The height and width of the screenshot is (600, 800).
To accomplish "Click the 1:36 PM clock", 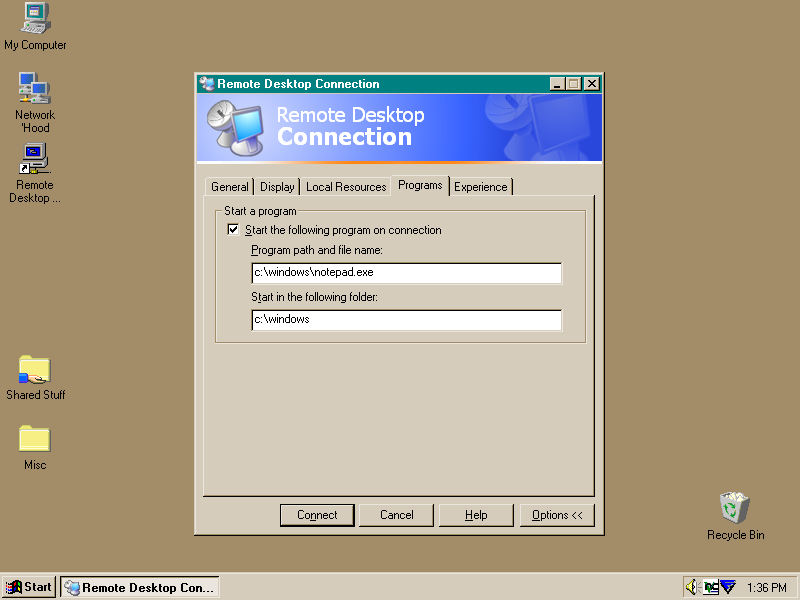I will pyautogui.click(x=767, y=588).
